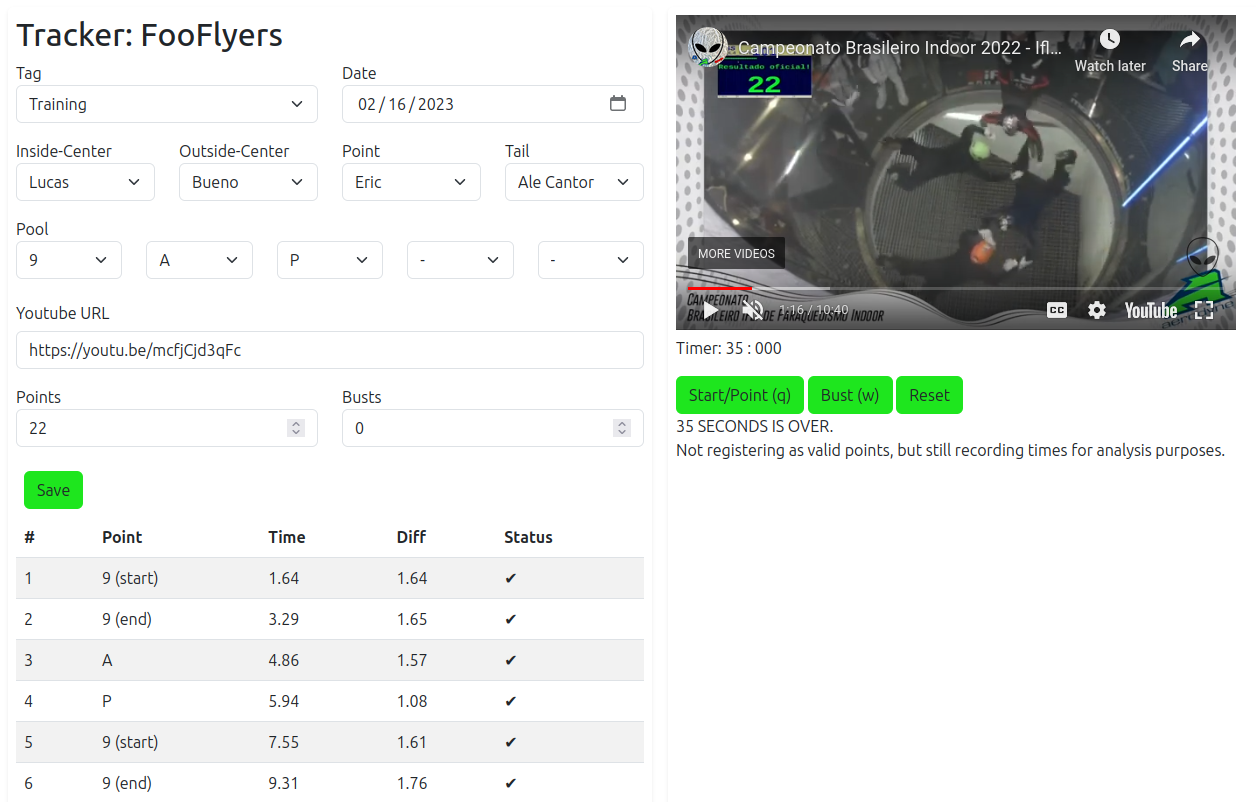
Task: Click the Bust (w) button
Action: pos(850,395)
